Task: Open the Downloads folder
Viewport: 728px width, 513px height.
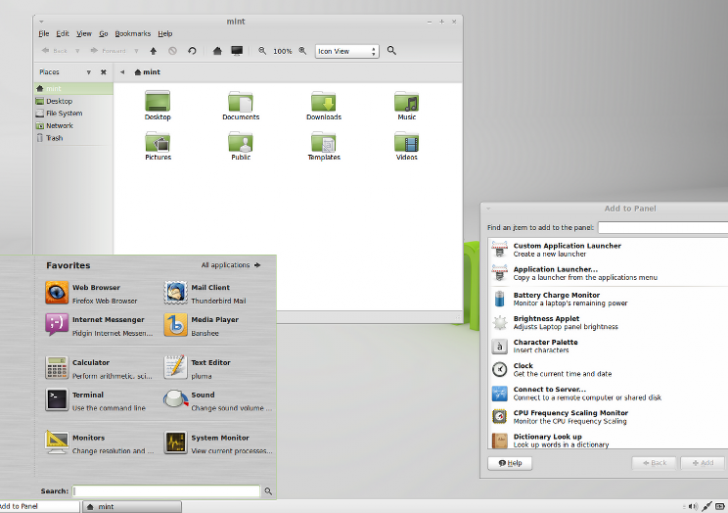Action: [323, 104]
